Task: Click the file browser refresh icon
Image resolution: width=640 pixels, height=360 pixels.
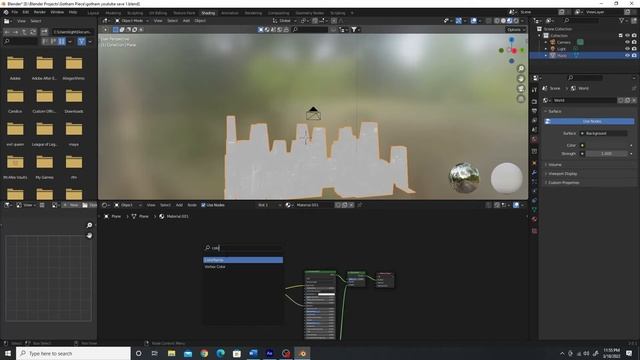Action: pos(33,32)
